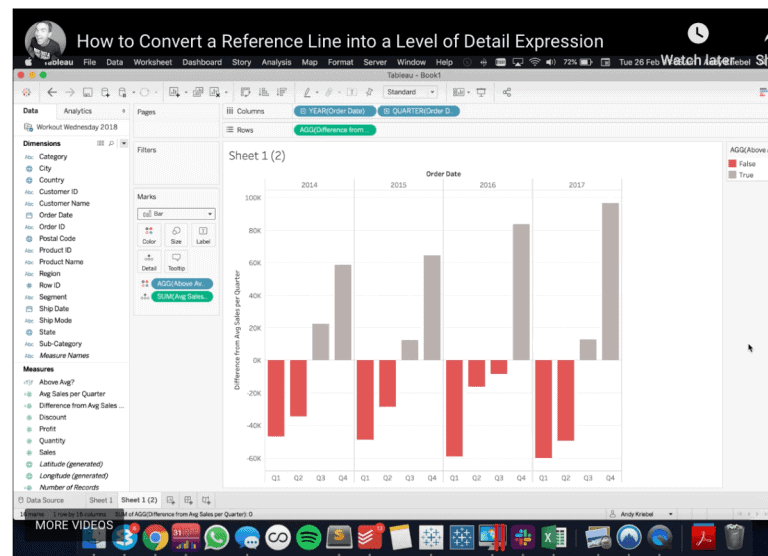Viewport: 768px width, 556px height.
Task: Click the Label marks card button
Action: coord(203,235)
